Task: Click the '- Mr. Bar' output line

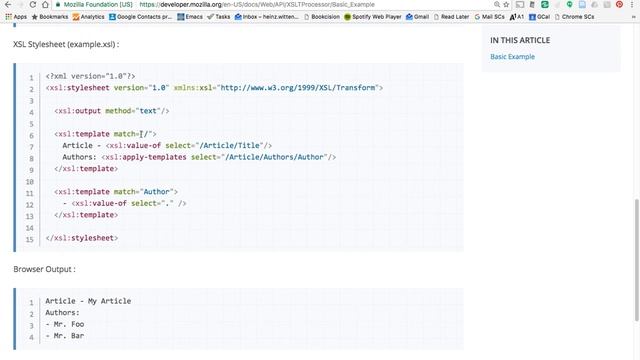Action: click(x=64, y=336)
